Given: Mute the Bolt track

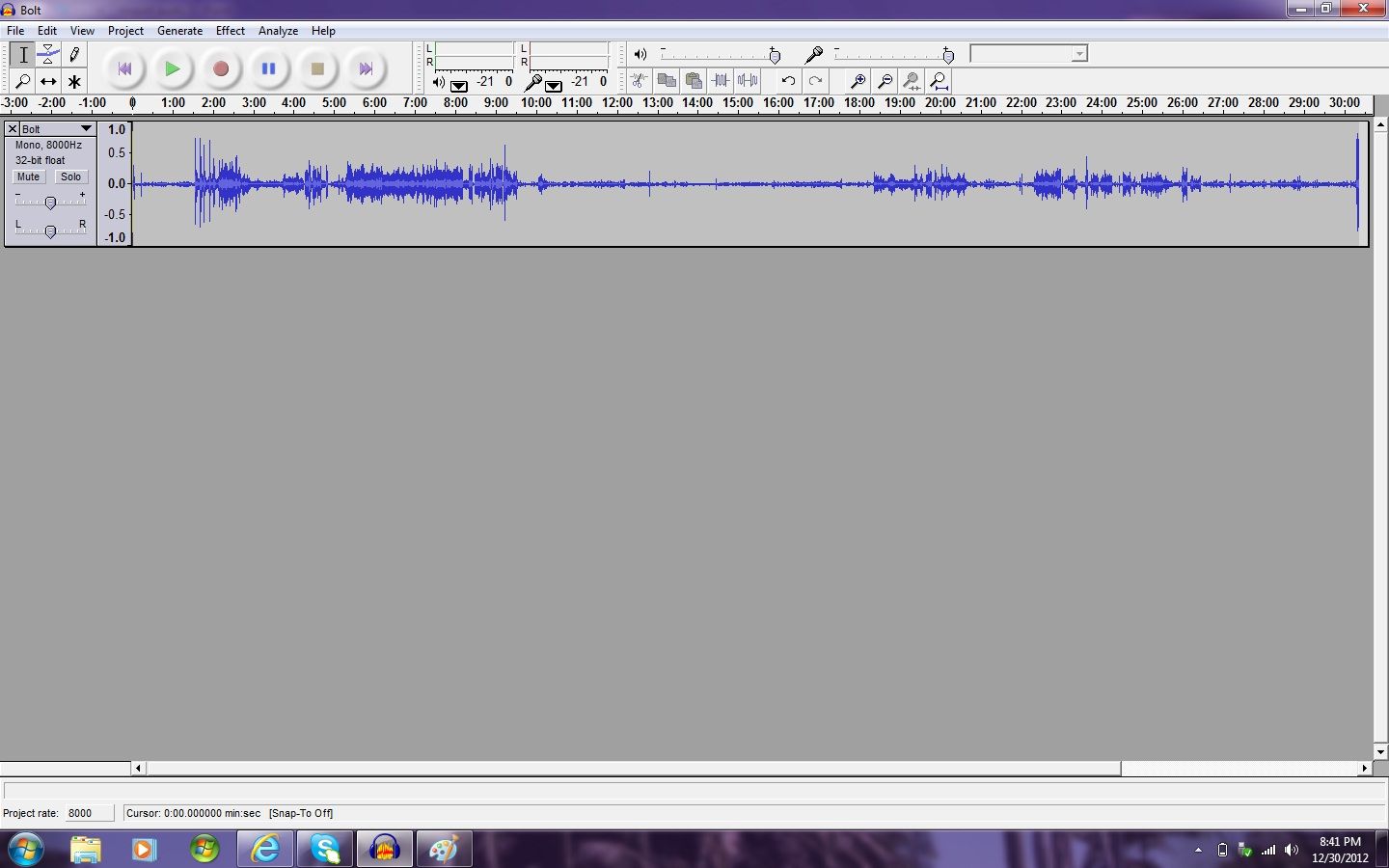Looking at the screenshot, I should click(x=28, y=176).
